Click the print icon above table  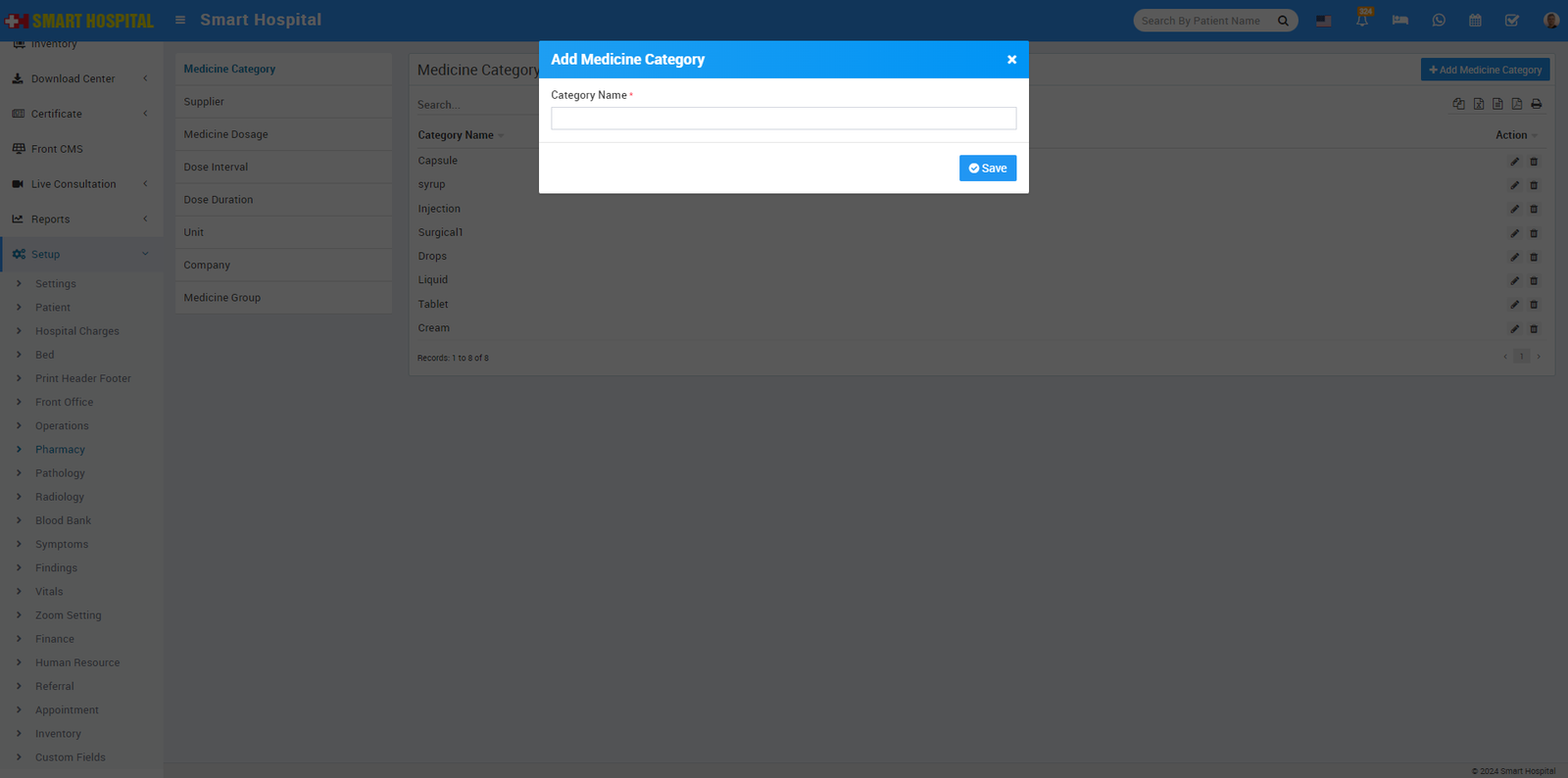click(x=1536, y=104)
